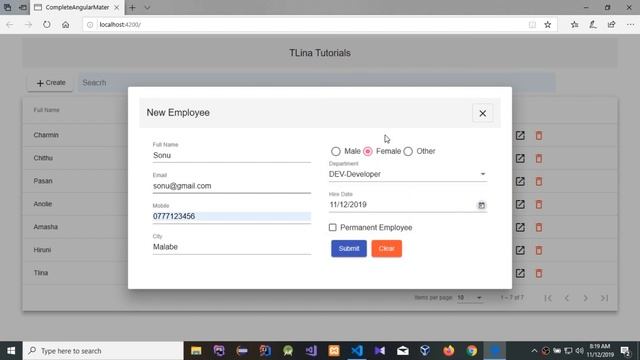Open a new browser tab
Viewport: 640px width, 360px height.
[x=132, y=7]
